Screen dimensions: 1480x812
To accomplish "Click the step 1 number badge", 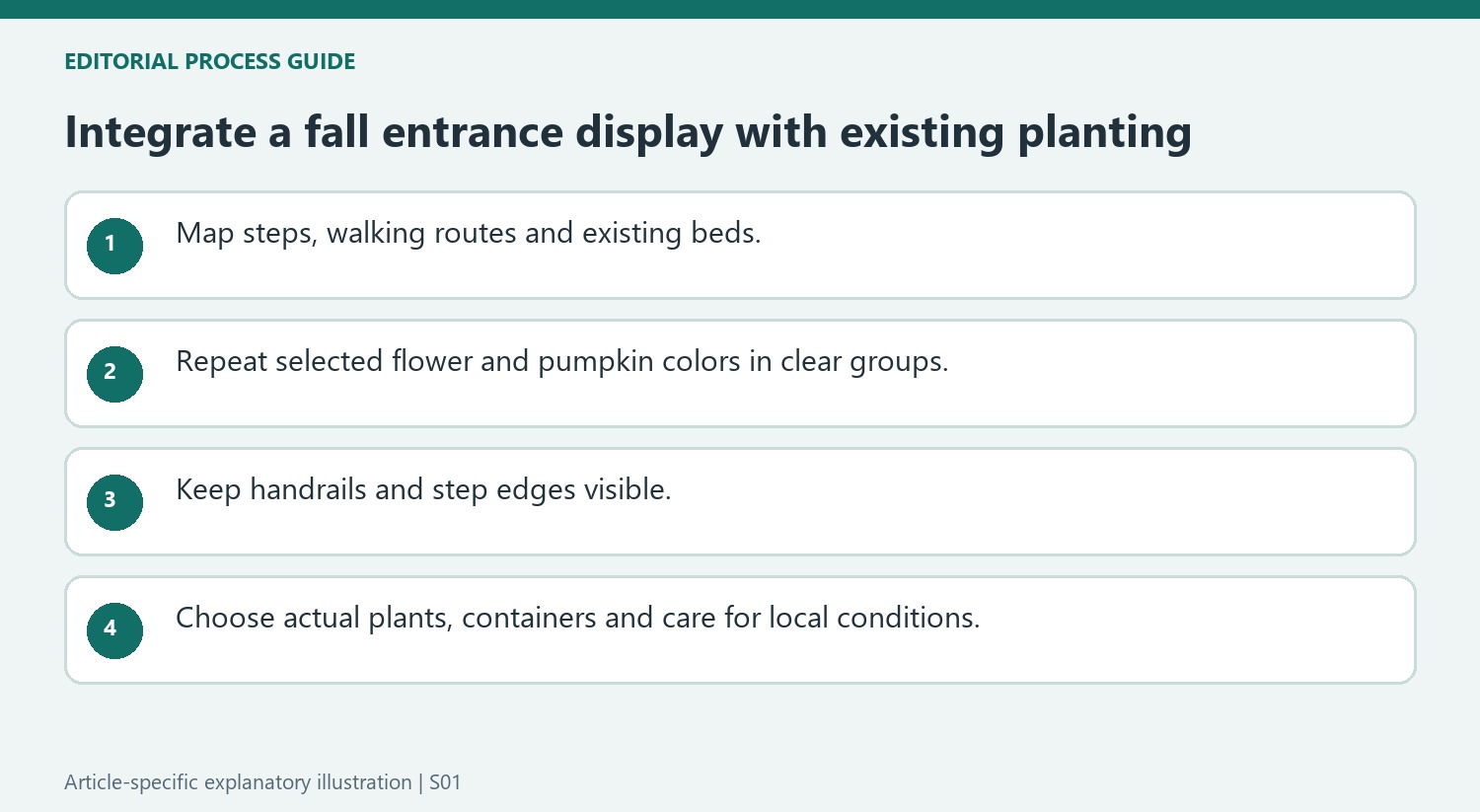I will coord(114,246).
